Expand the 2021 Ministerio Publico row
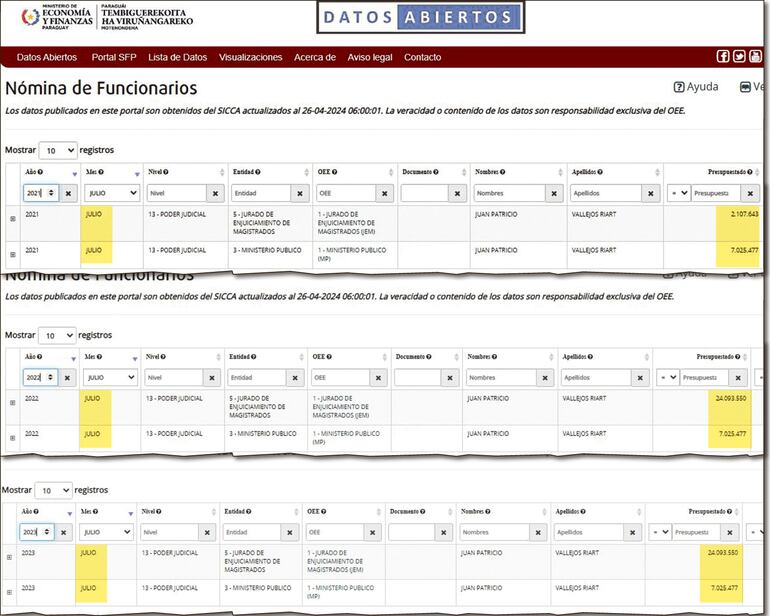Viewport: 770px width, 616px height. (x=12, y=252)
